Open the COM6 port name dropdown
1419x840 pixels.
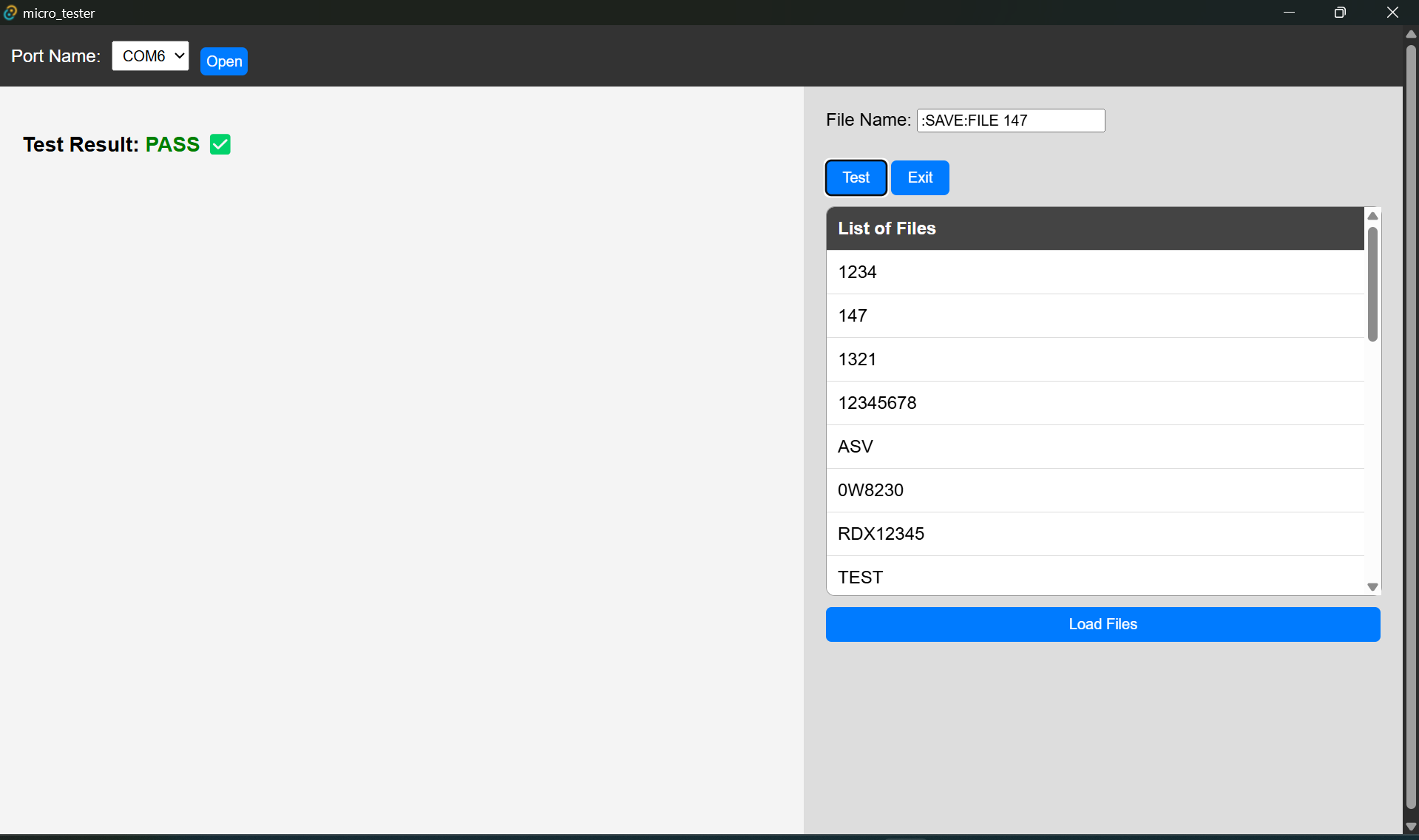(150, 56)
